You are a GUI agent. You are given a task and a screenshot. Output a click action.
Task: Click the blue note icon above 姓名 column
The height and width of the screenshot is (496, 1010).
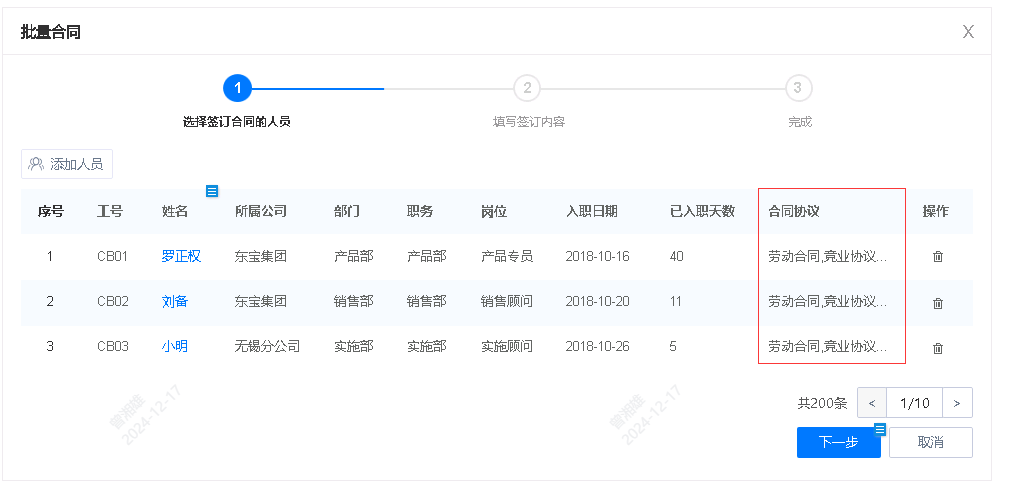tap(212, 191)
